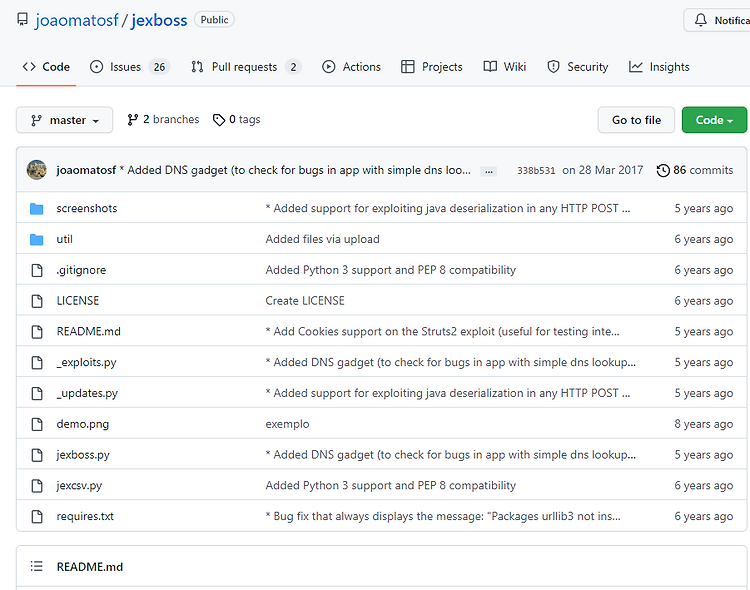Open the Pull requests tab
This screenshot has height=590, width=750.
click(246, 67)
